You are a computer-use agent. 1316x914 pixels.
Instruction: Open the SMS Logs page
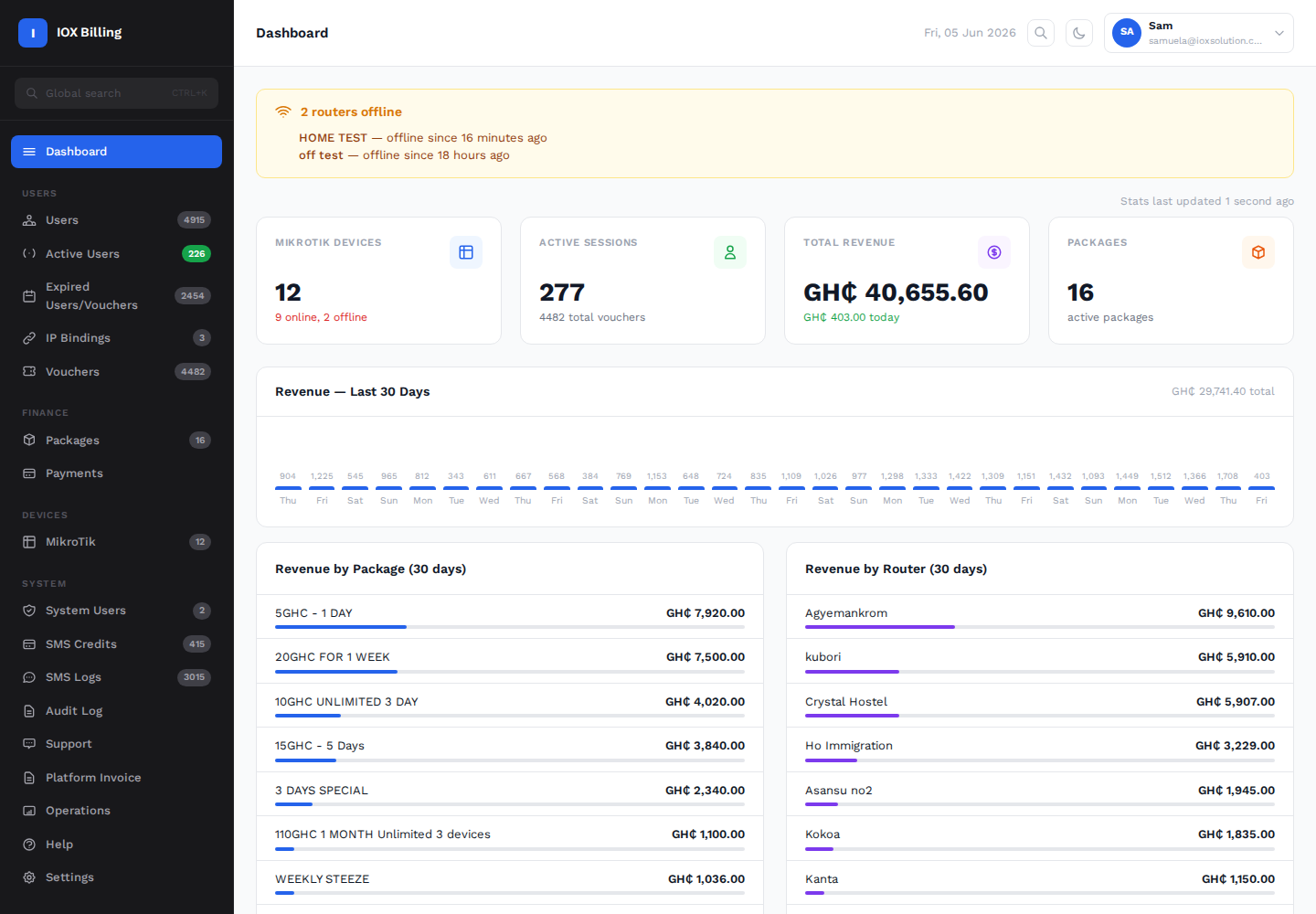click(116, 677)
